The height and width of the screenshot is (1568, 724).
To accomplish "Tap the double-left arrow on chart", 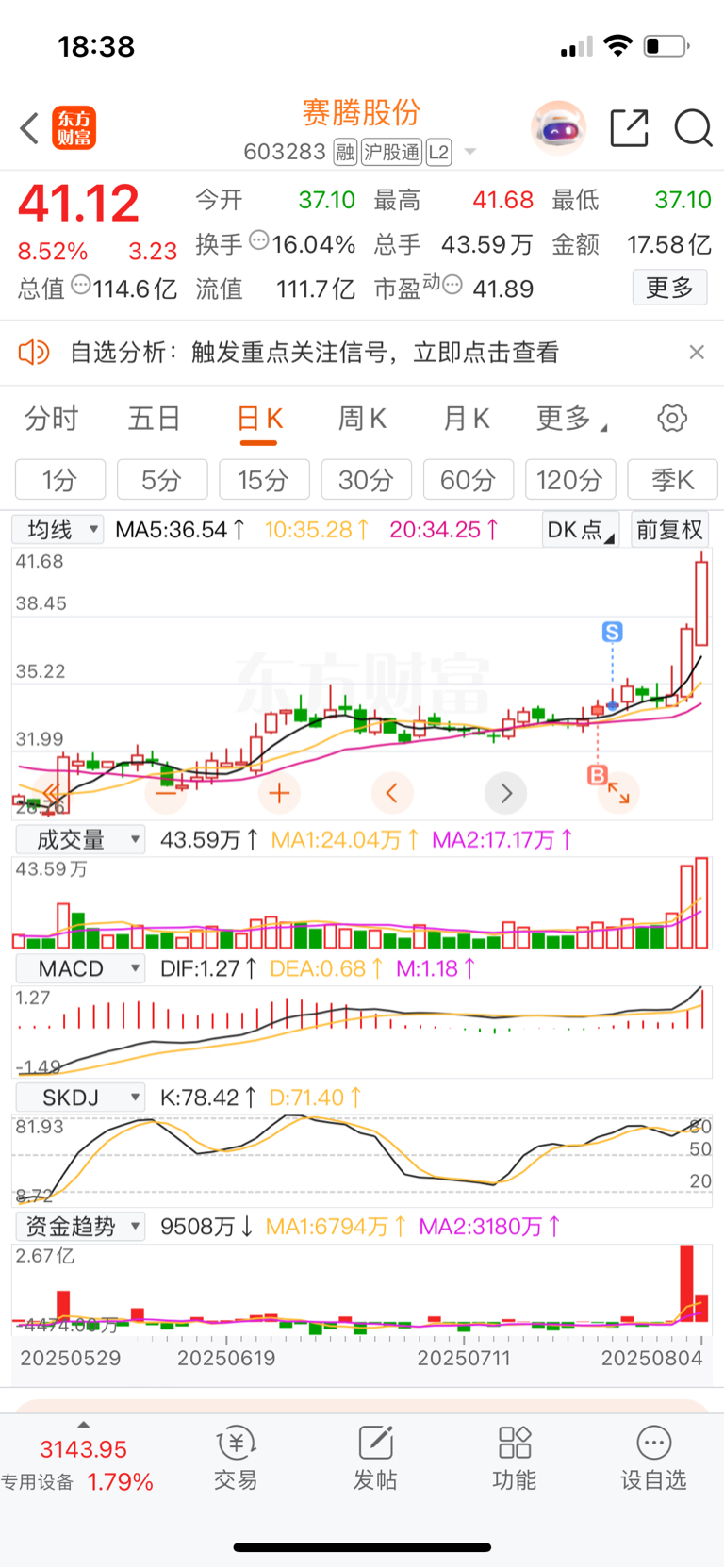I will pos(53,793).
